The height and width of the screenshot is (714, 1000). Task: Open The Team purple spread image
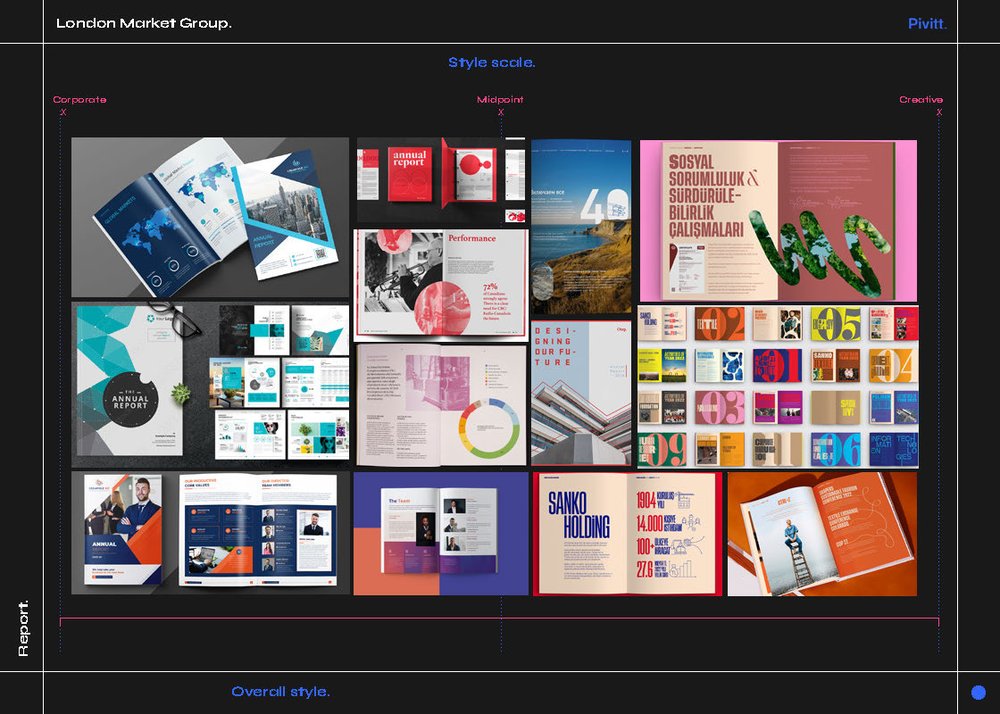[x=441, y=534]
